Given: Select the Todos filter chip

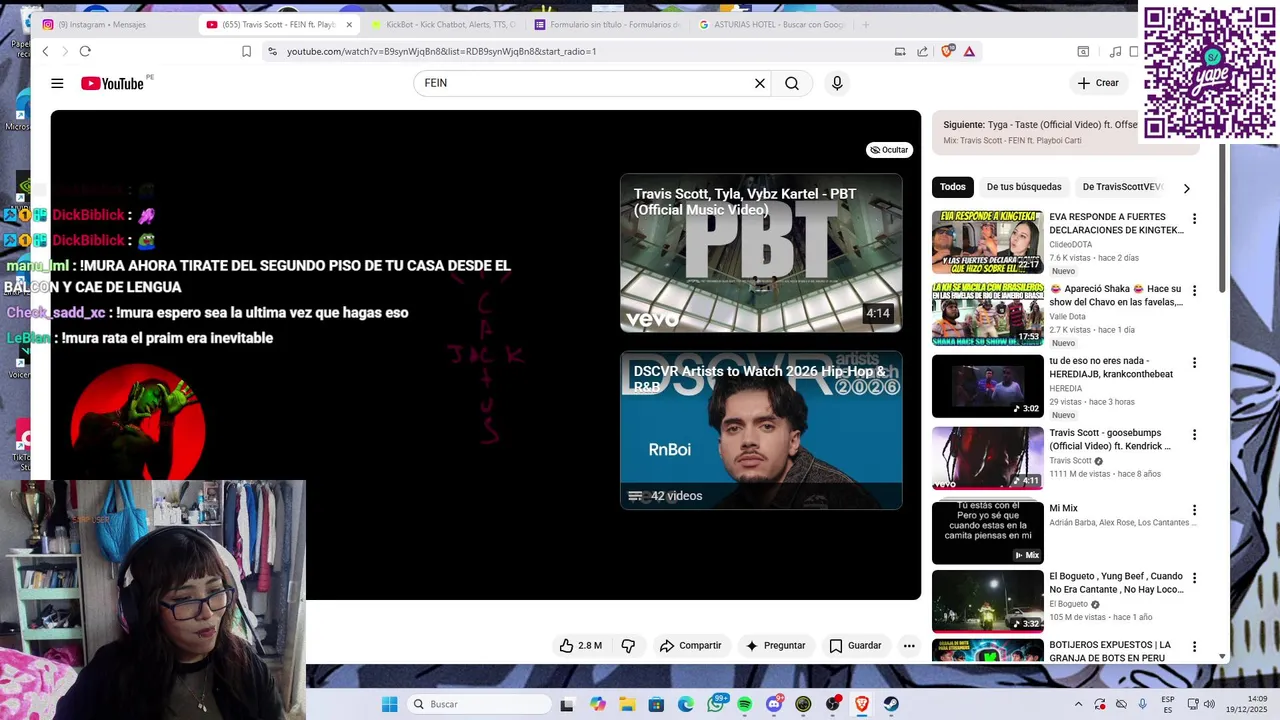Looking at the screenshot, I should (953, 187).
